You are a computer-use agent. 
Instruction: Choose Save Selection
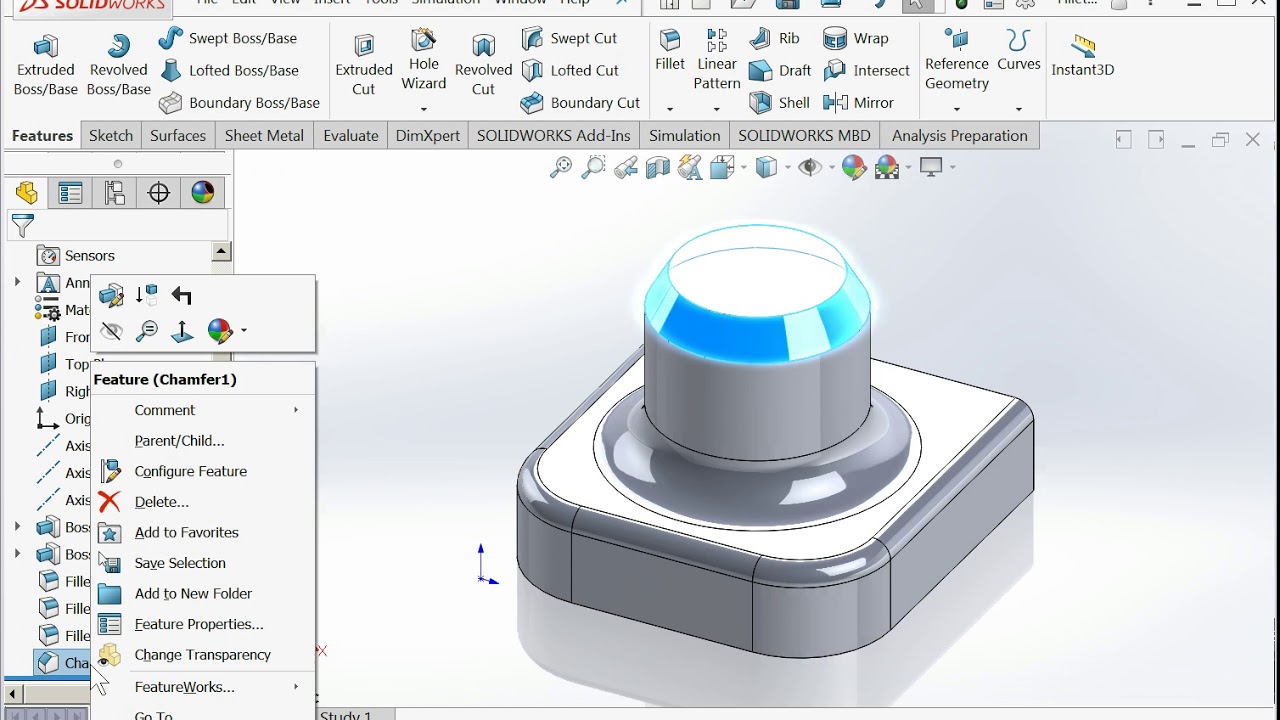[204, 563]
